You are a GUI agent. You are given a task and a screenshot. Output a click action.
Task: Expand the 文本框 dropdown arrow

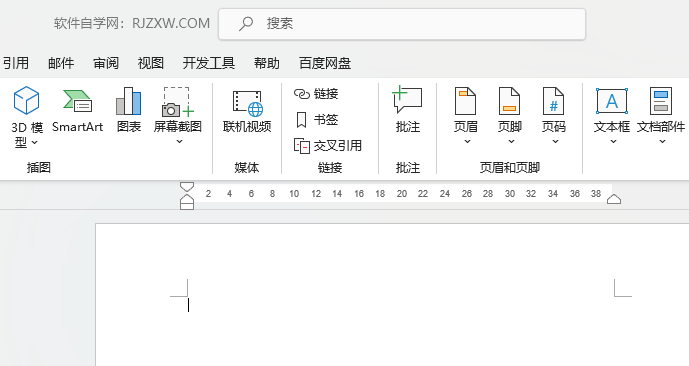(613, 141)
